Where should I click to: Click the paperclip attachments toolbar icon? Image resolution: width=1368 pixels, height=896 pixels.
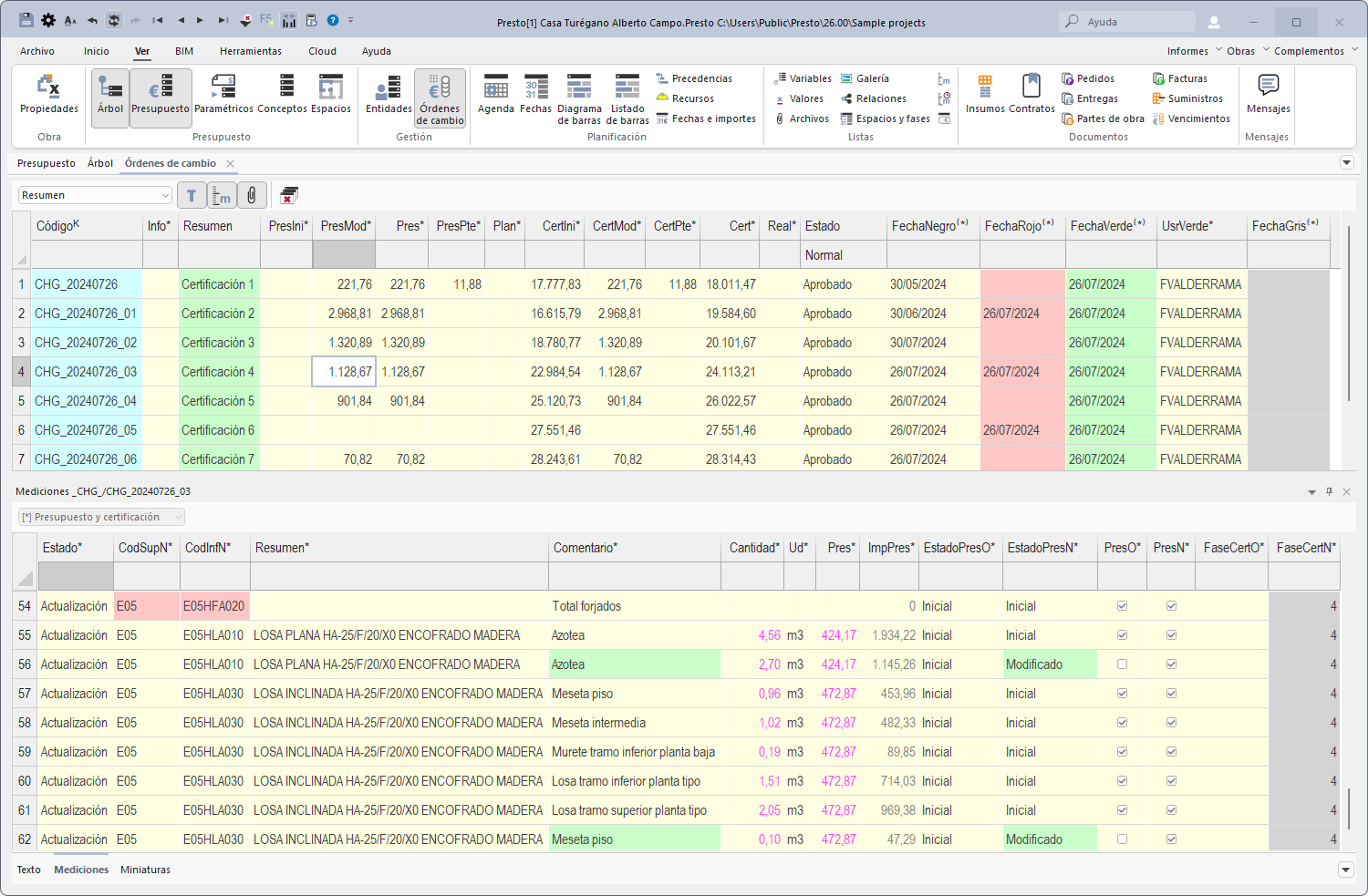[252, 195]
